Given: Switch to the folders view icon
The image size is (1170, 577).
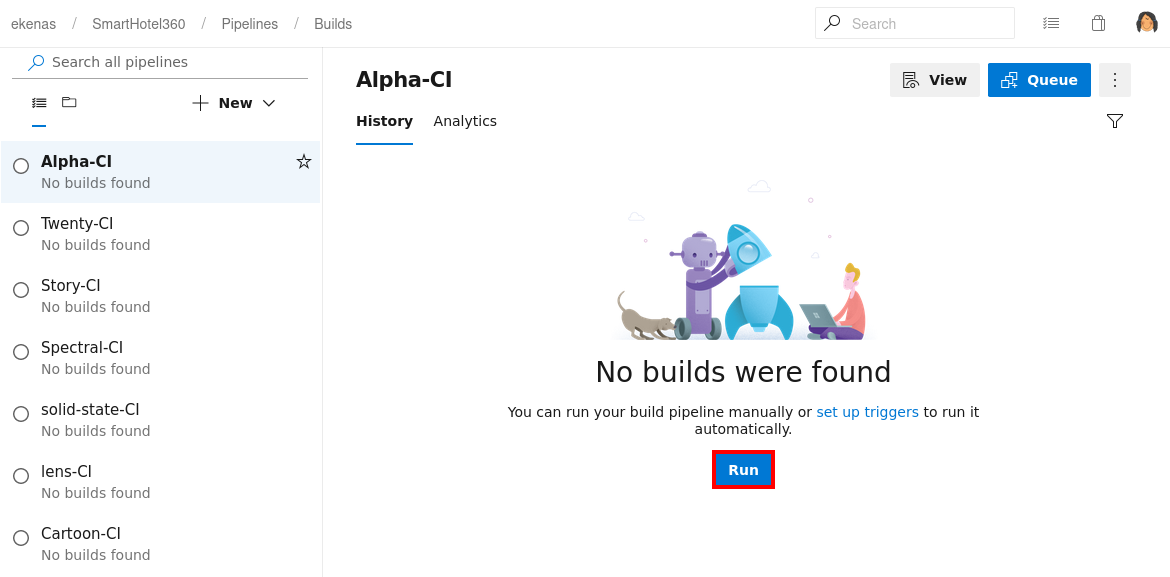Looking at the screenshot, I should click(69, 102).
